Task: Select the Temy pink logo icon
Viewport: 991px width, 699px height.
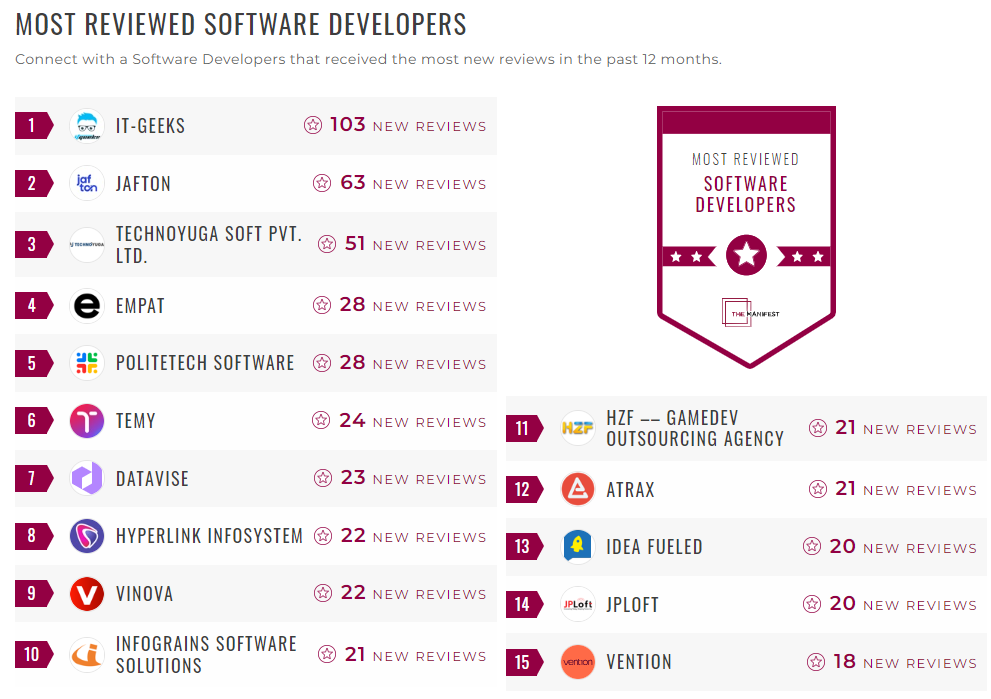Action: pos(87,421)
